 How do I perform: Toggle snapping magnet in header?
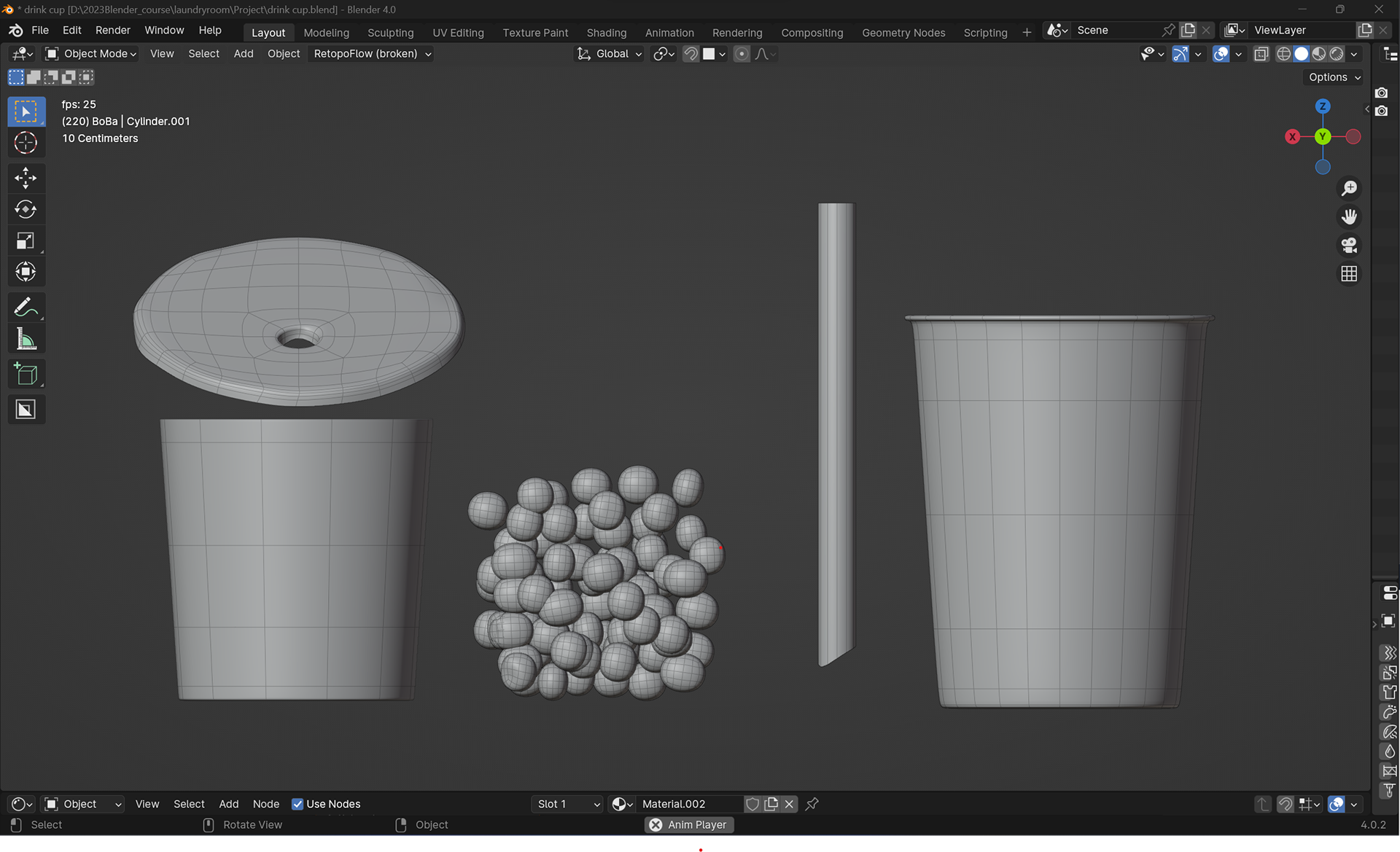(x=690, y=54)
